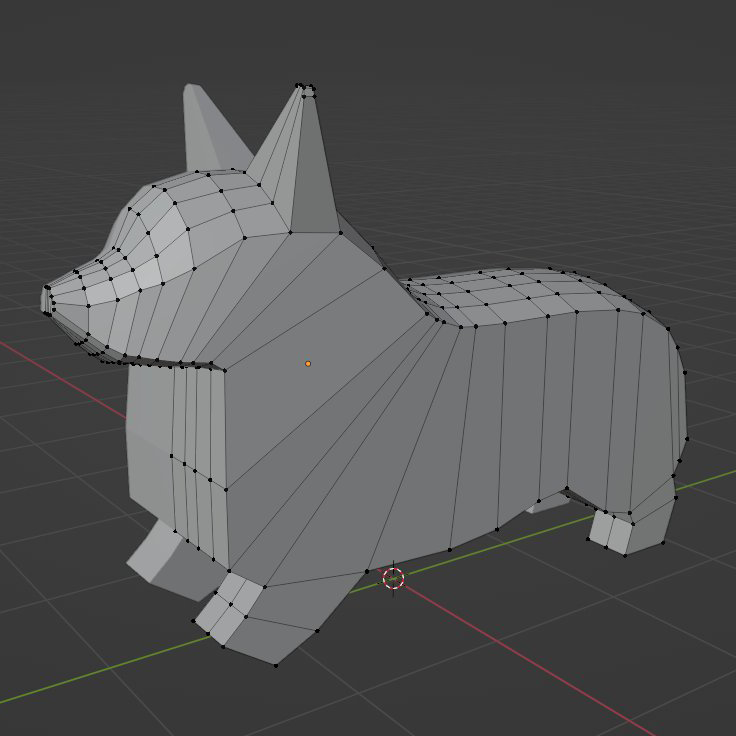Select the near rear paw of the corgi
Viewport: 736px width, 736px height.
pos(615,530)
